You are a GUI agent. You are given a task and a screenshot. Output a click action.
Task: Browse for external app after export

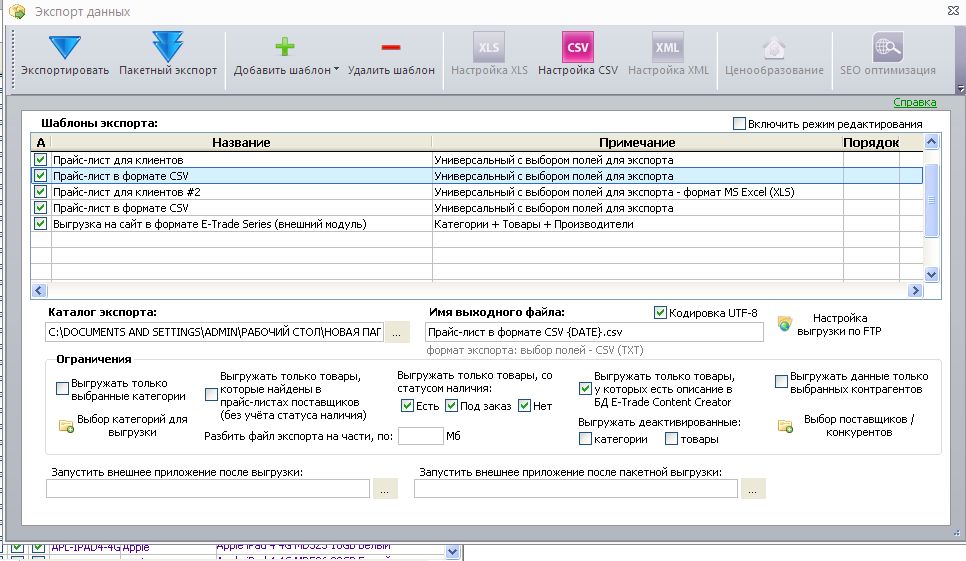385,489
